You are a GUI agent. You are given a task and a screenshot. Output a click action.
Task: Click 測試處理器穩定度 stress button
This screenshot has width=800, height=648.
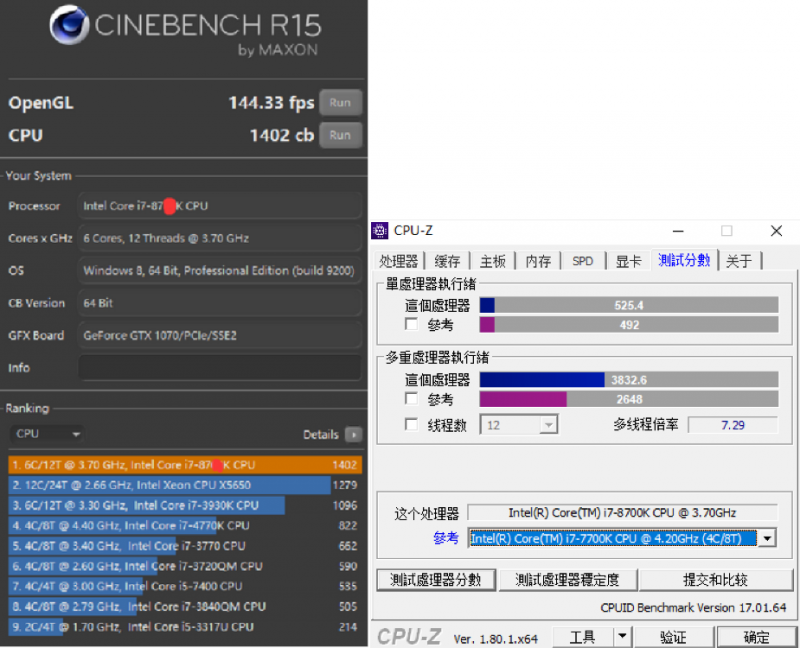coord(567,580)
